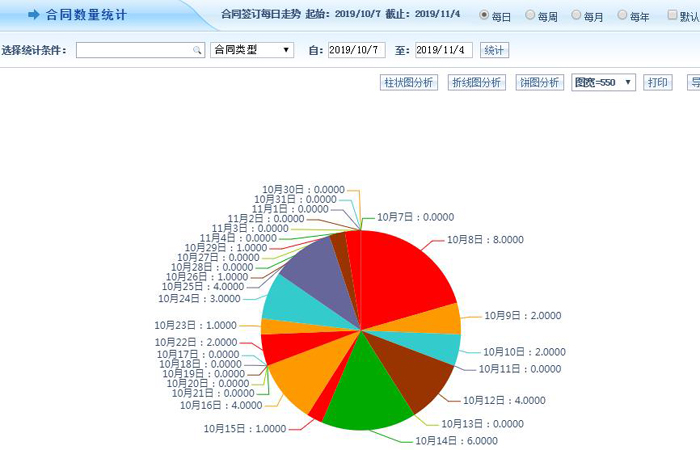Click the 打印 print button
The width and height of the screenshot is (700, 450).
pos(657,82)
